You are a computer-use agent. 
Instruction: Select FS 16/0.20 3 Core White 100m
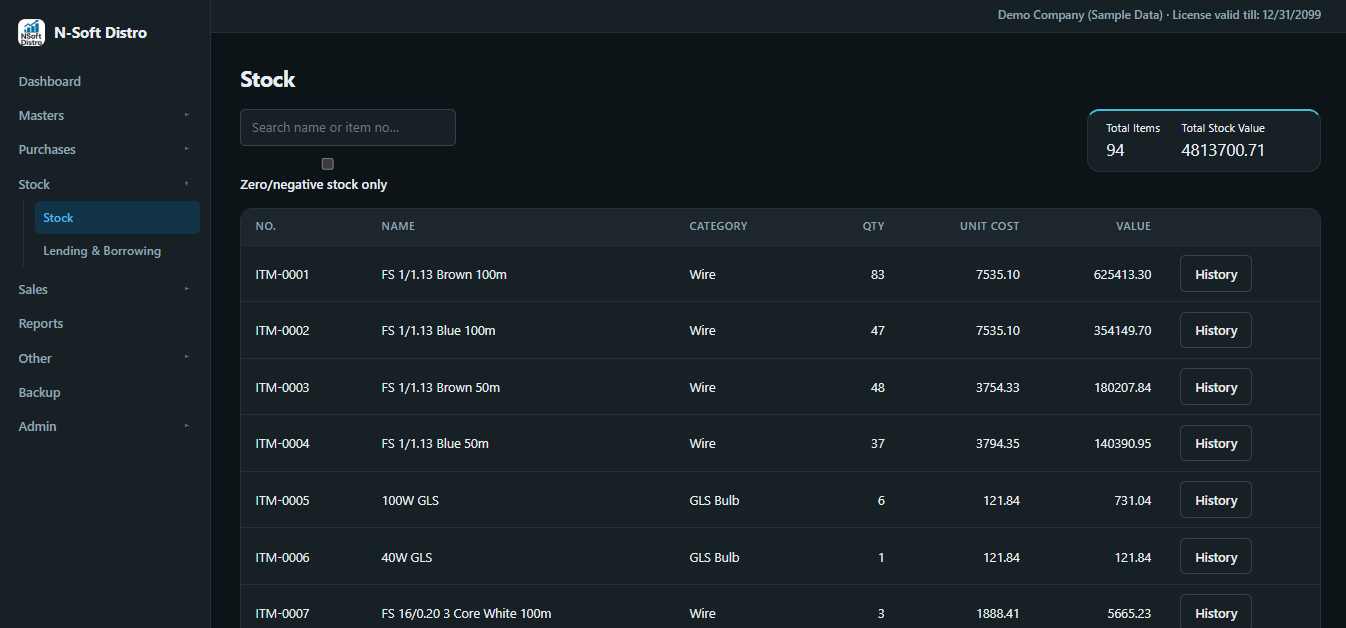point(466,613)
